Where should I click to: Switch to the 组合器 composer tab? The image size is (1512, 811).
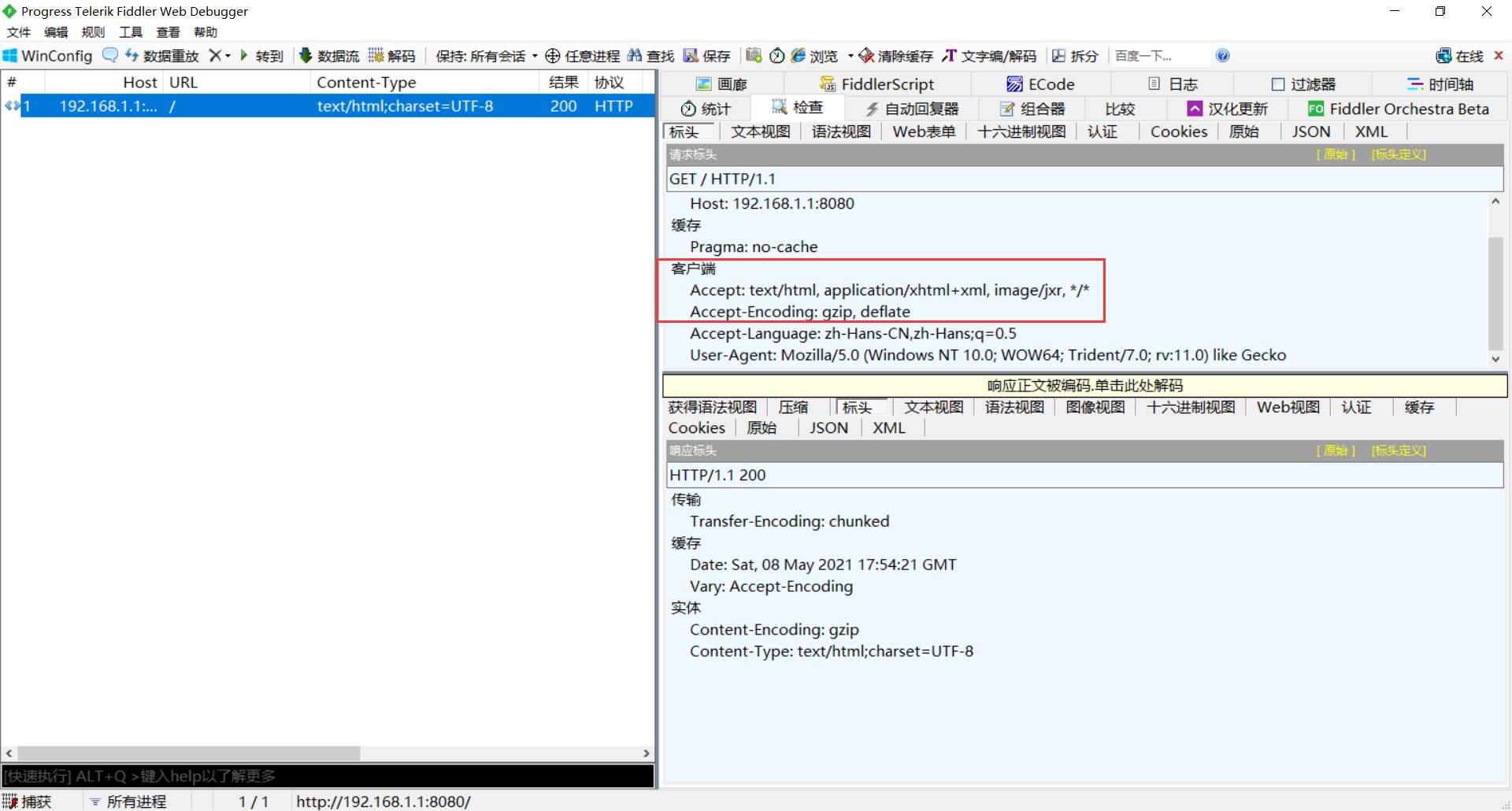tap(1032, 109)
